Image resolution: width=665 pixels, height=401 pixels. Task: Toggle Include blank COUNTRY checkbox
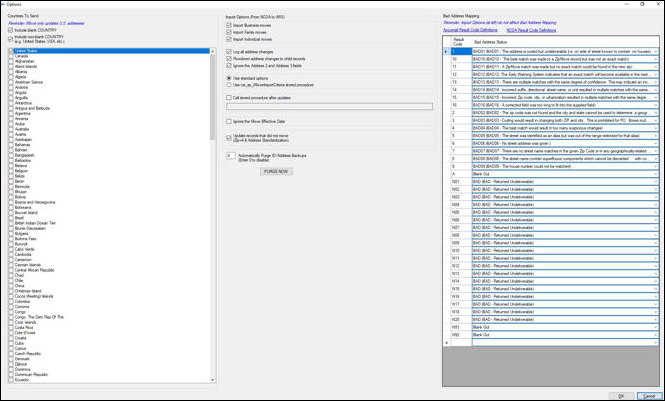pyautogui.click(x=11, y=31)
